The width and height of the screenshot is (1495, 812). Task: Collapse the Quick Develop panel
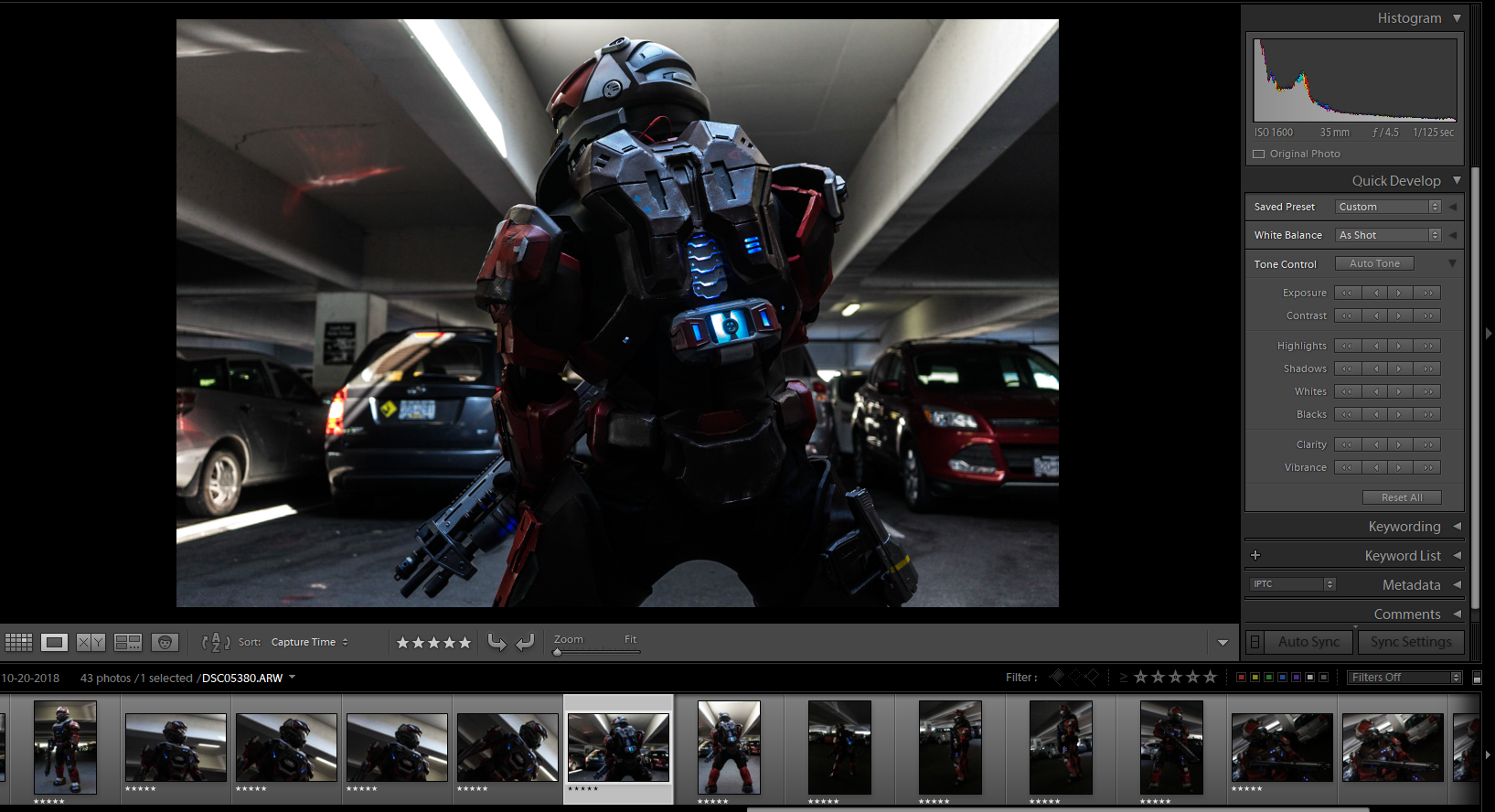click(x=1457, y=181)
